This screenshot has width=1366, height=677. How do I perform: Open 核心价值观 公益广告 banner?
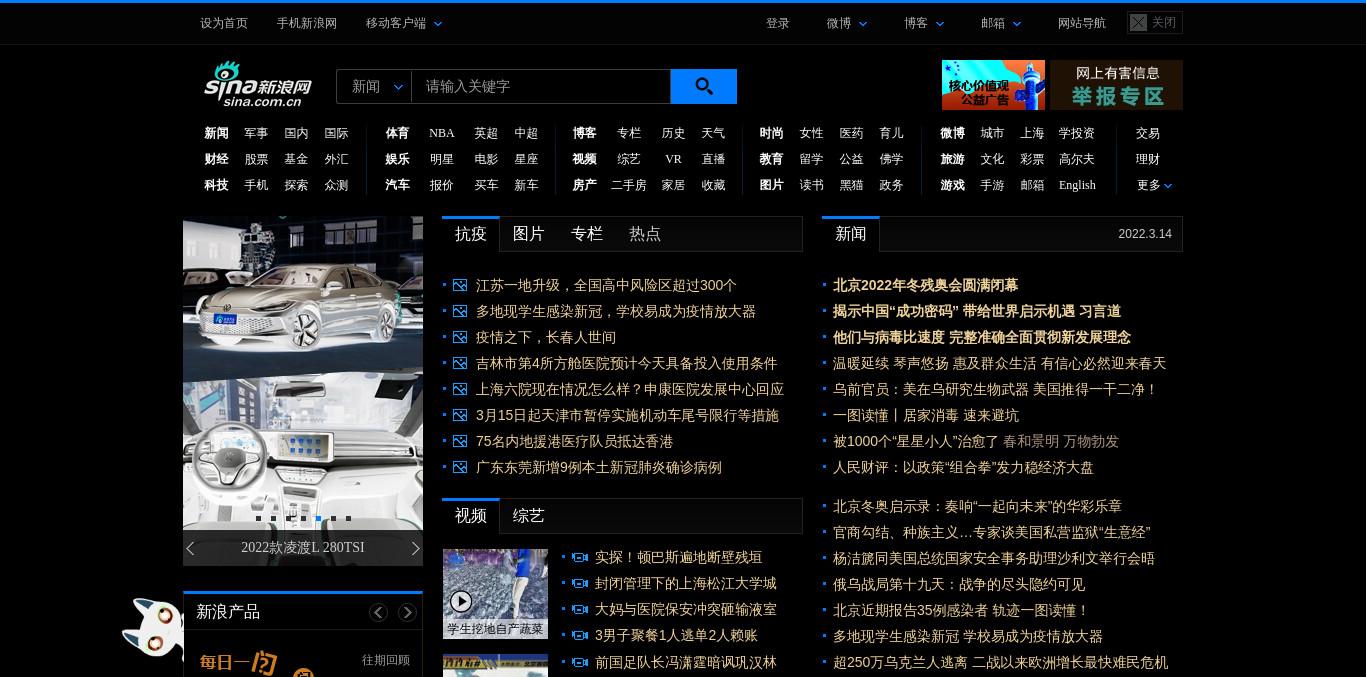coord(993,85)
